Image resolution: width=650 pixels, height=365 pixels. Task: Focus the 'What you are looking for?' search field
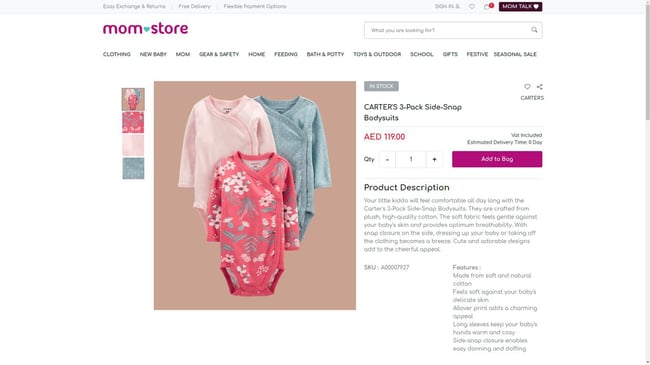tap(448, 30)
